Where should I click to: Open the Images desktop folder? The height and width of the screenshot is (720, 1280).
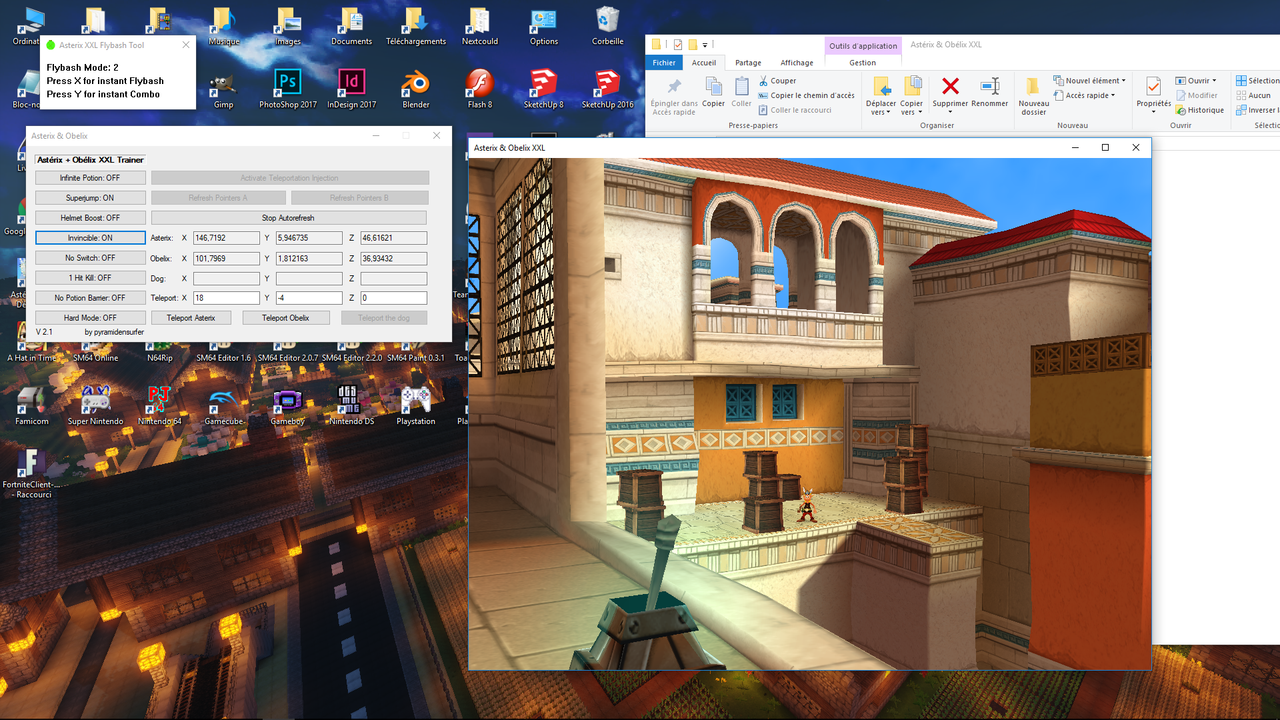[x=288, y=27]
